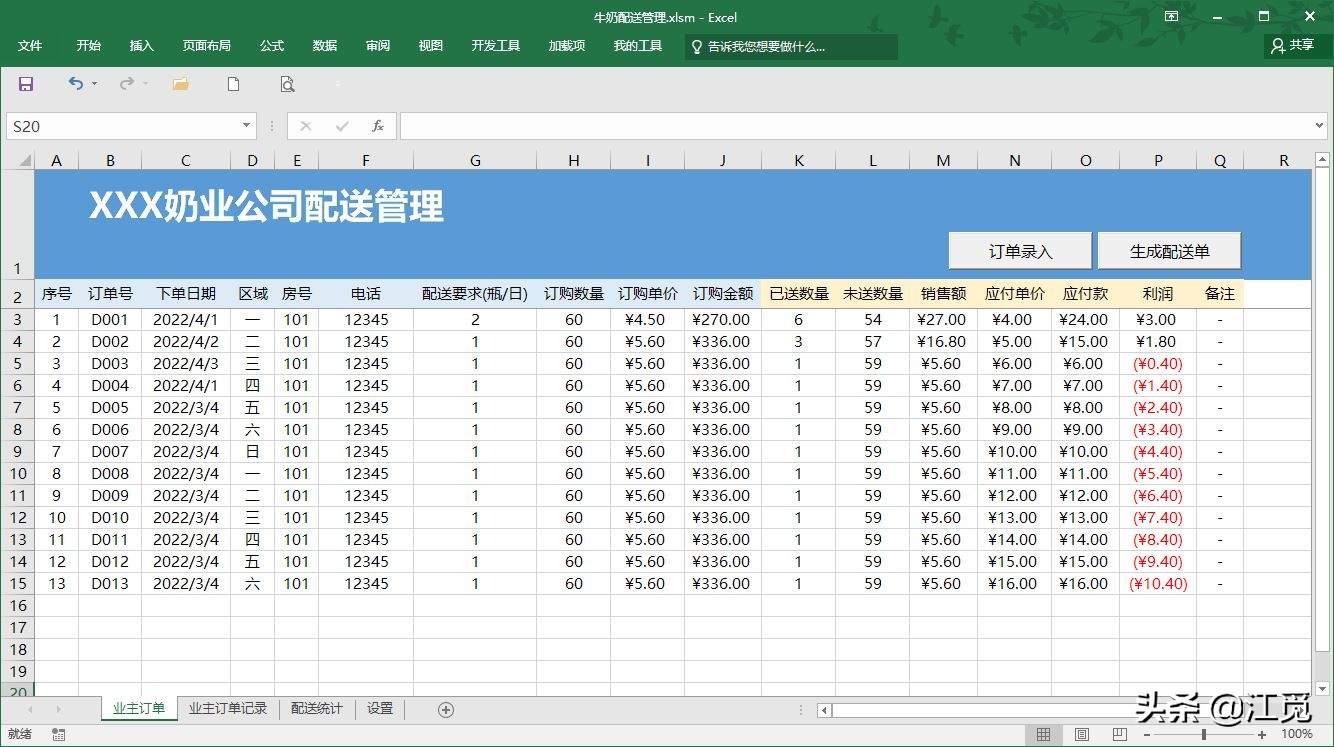Click the New blank document icon
This screenshot has height=747, width=1334.
(233, 84)
